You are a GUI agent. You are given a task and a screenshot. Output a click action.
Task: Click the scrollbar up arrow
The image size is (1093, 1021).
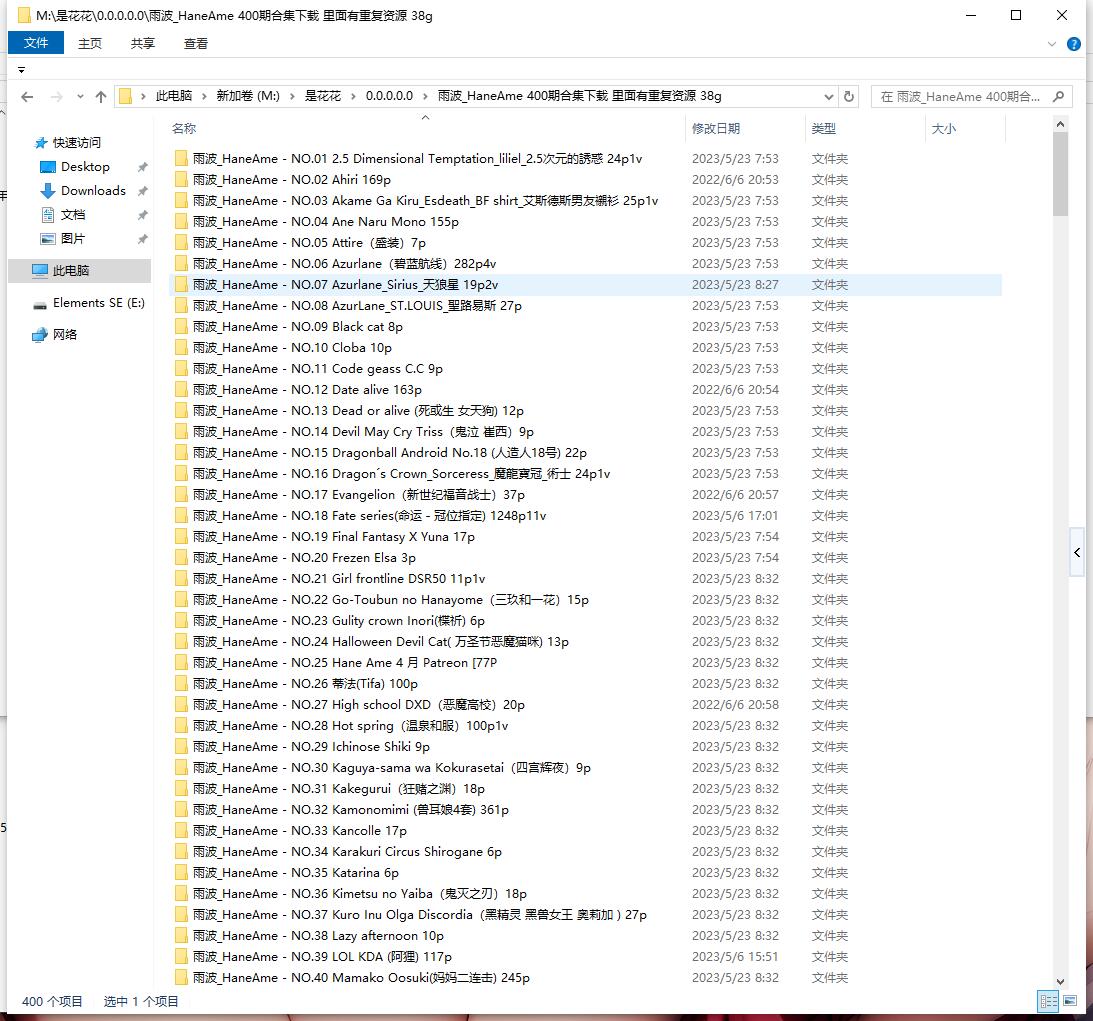1060,124
